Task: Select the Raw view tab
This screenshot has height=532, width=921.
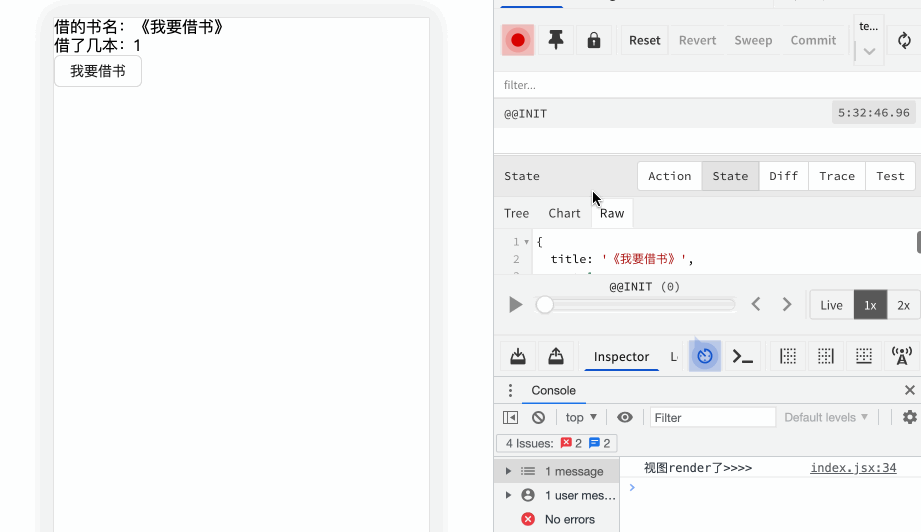Action: [611, 213]
